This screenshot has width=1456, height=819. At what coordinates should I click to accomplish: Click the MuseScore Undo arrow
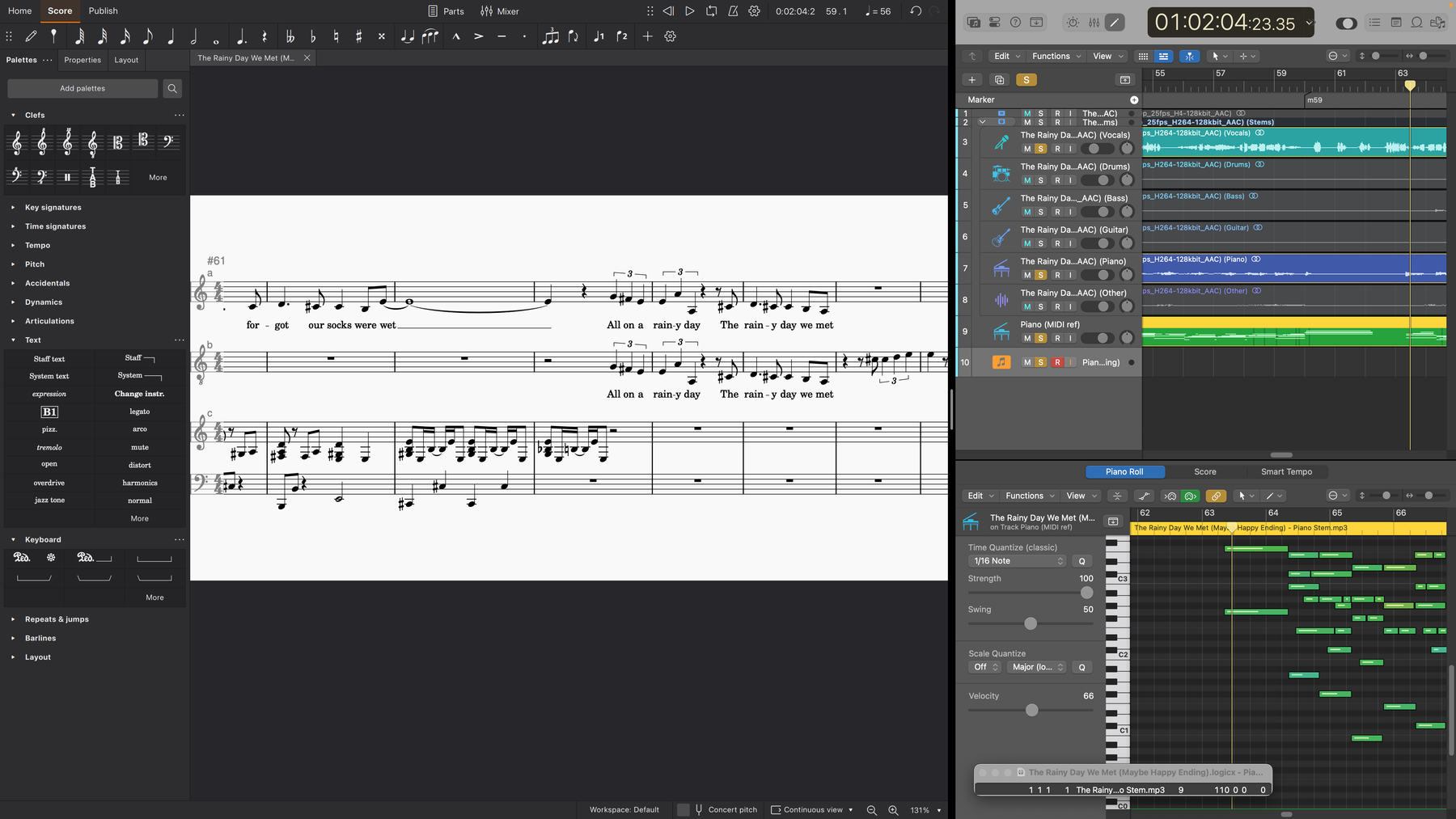916,11
